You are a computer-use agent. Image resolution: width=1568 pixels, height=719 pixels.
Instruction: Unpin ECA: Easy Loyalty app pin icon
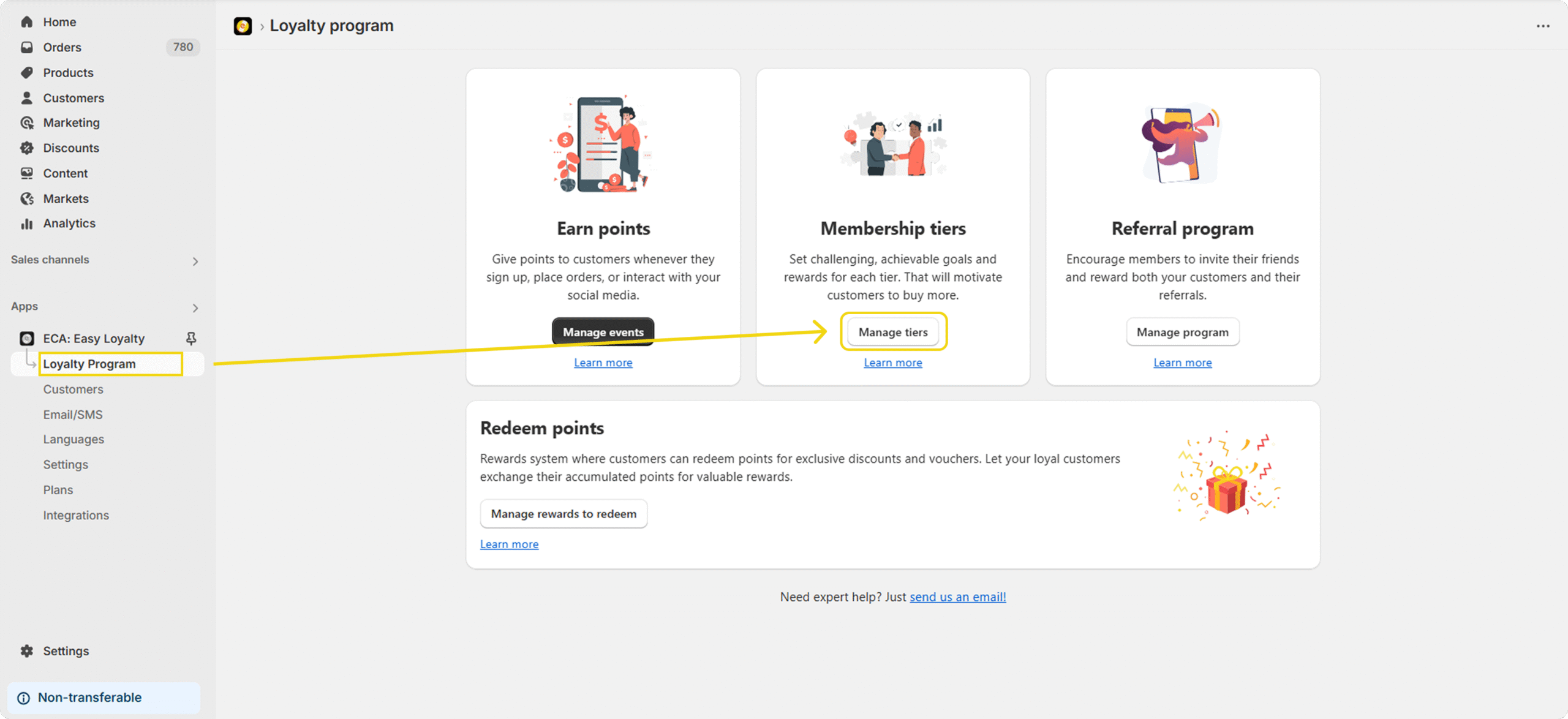[x=191, y=339]
